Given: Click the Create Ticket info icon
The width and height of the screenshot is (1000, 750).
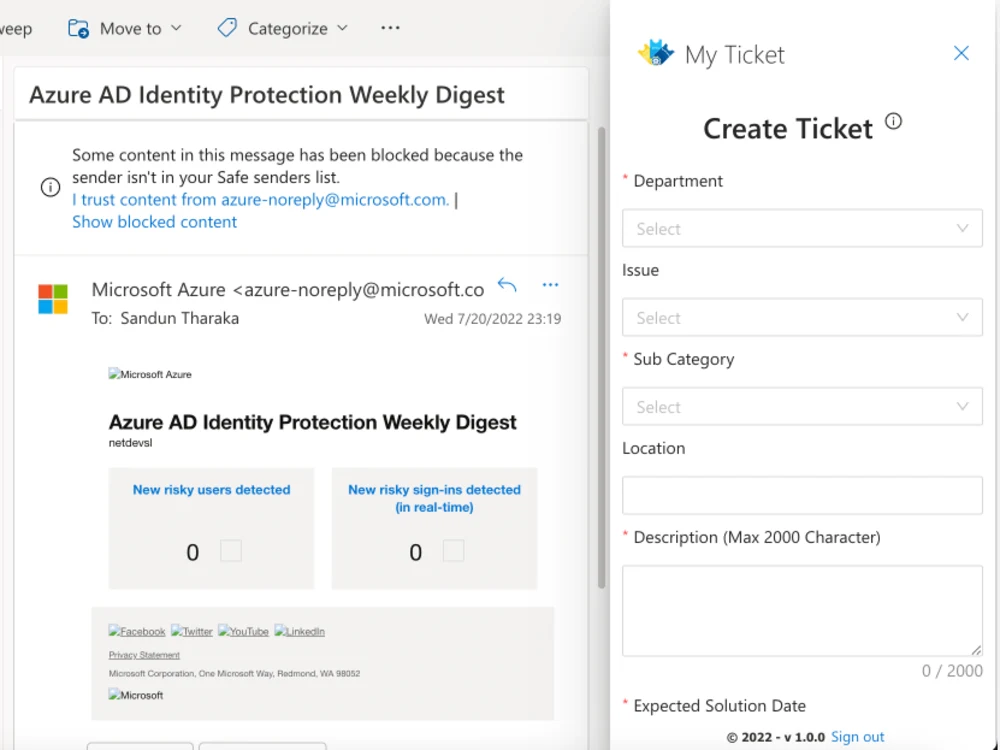Looking at the screenshot, I should click(x=893, y=121).
